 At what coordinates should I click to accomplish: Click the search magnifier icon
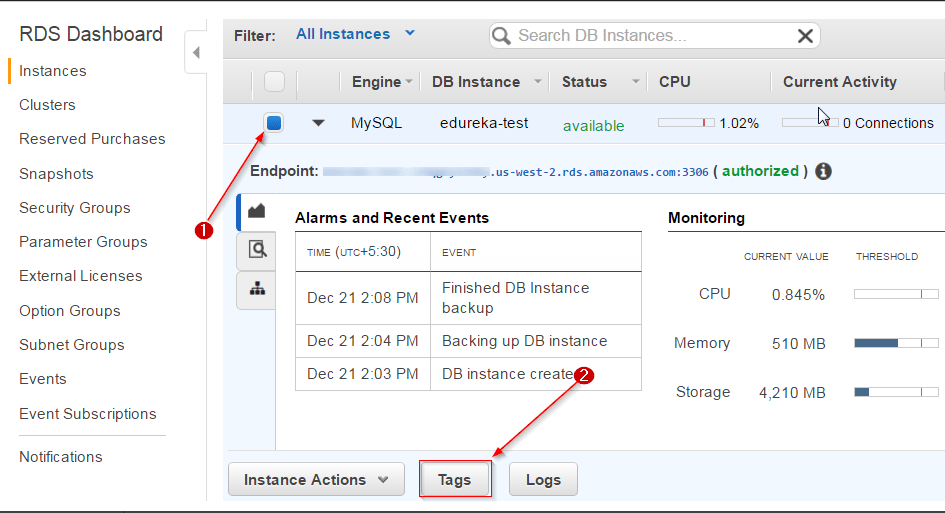pyautogui.click(x=501, y=36)
